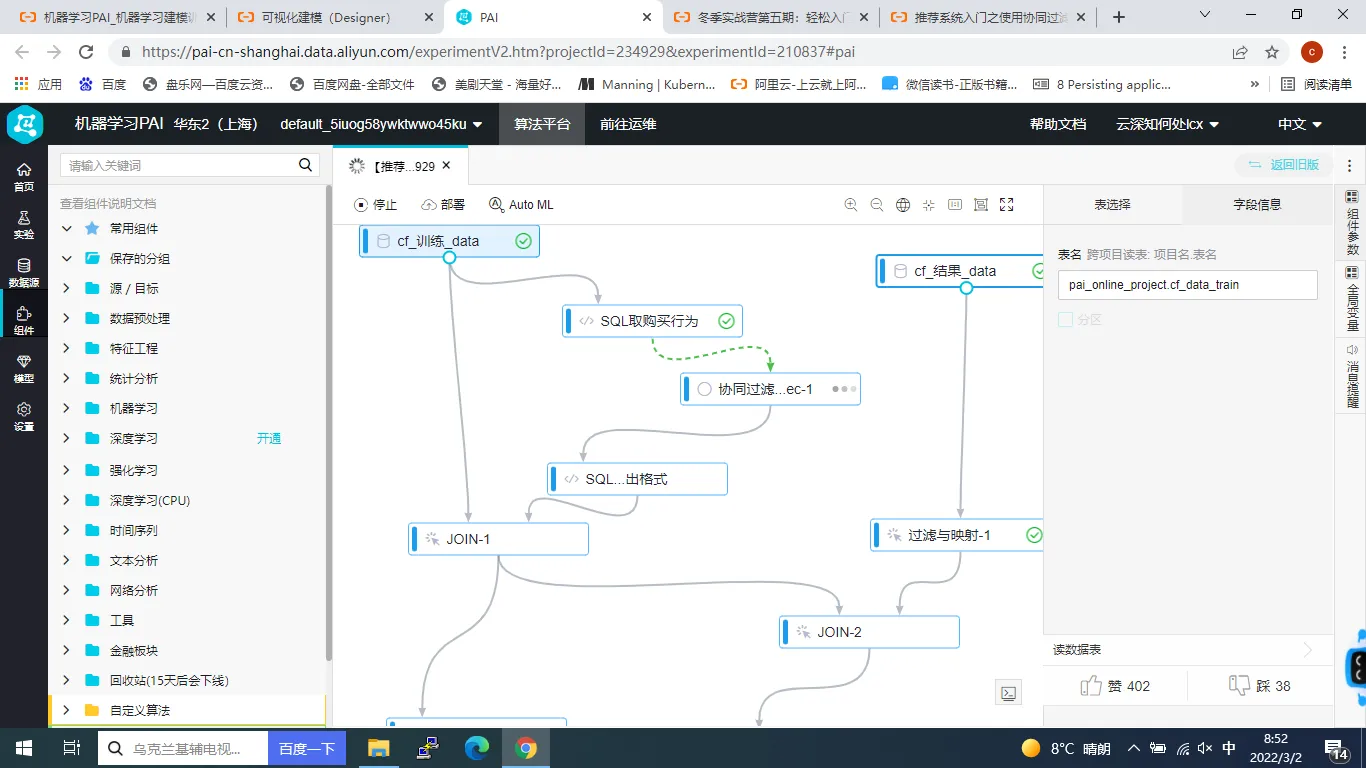Image resolution: width=1366 pixels, height=768 pixels.
Task: Open the 全局变量 side panel
Action: (1352, 298)
